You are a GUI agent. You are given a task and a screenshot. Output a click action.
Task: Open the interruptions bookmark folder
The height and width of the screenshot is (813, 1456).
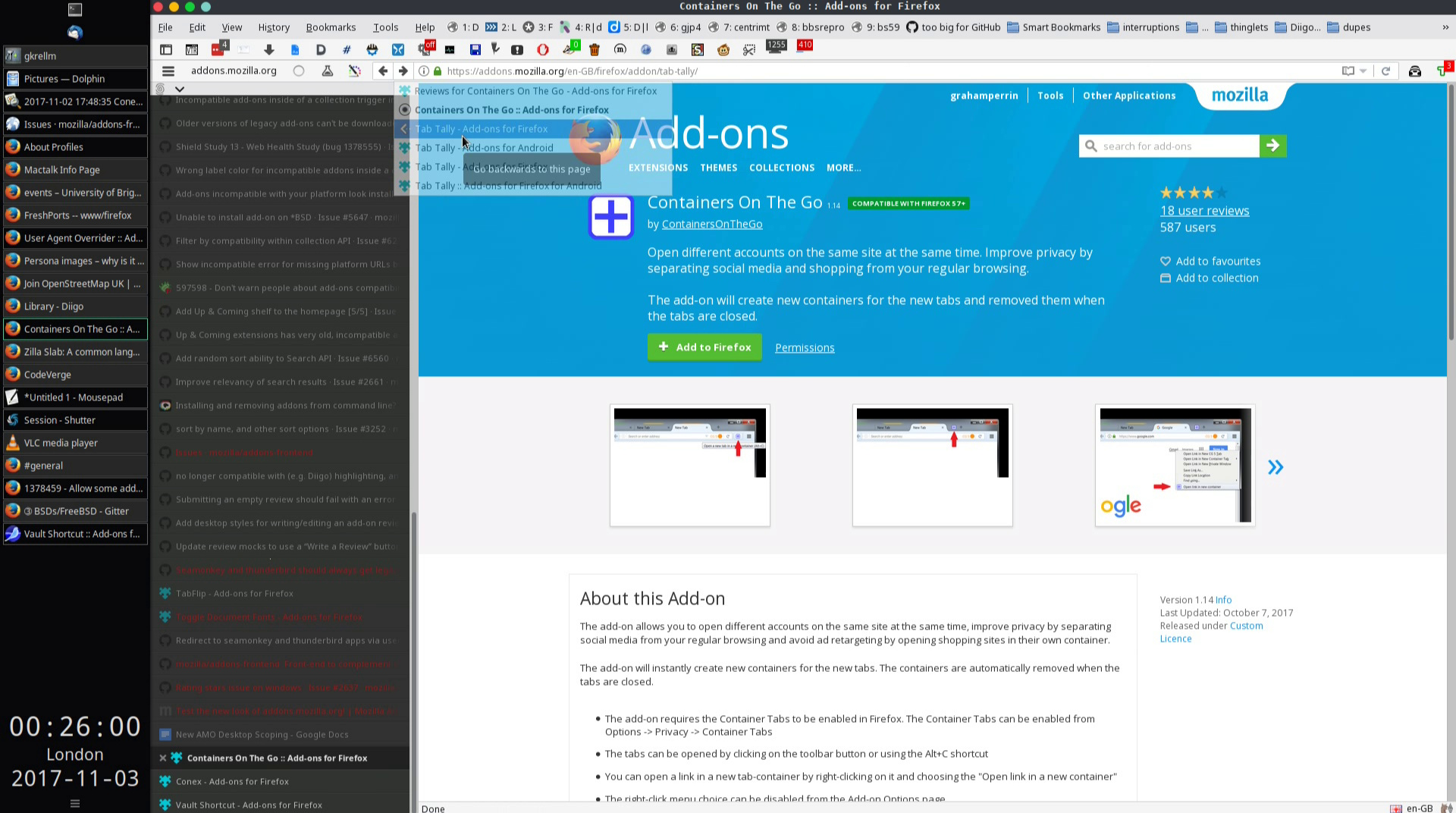pos(1143,27)
